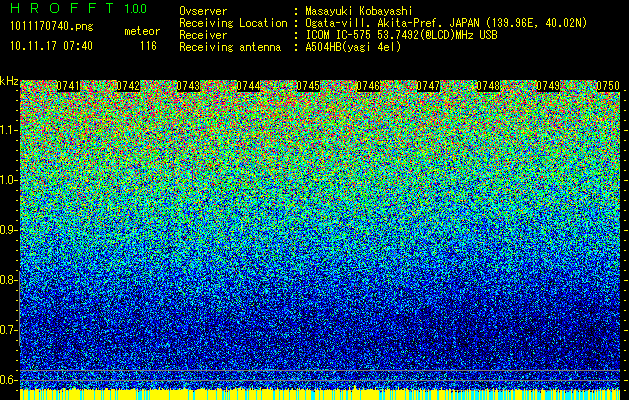Click the kHz axis unit label

click(x=9, y=81)
